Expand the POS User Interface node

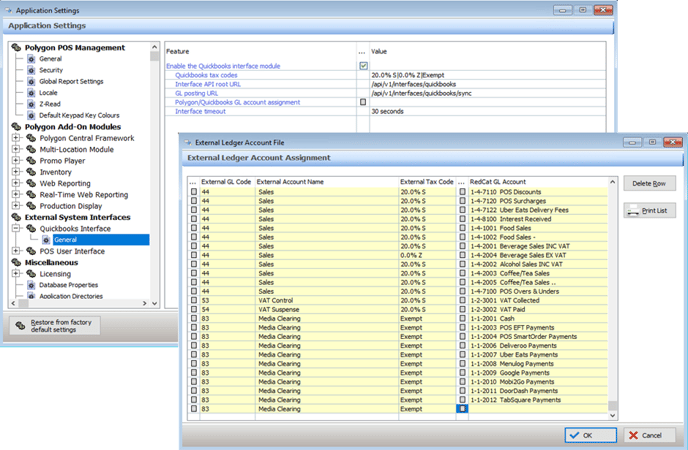click(16, 251)
